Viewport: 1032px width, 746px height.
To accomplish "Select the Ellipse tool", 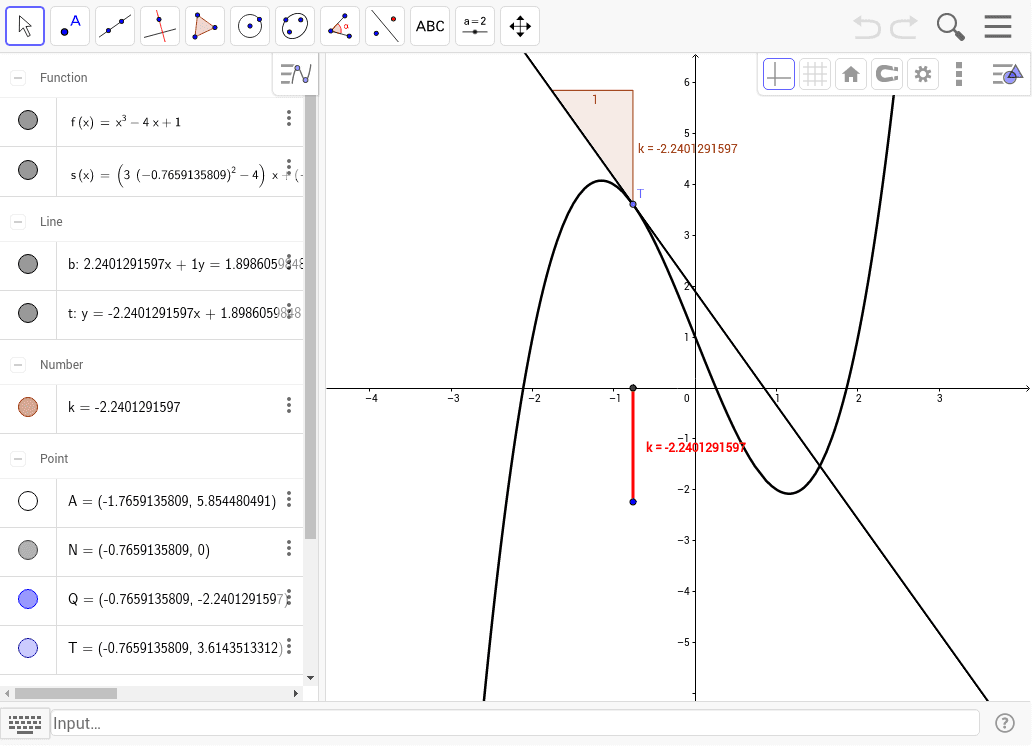I will click(295, 26).
